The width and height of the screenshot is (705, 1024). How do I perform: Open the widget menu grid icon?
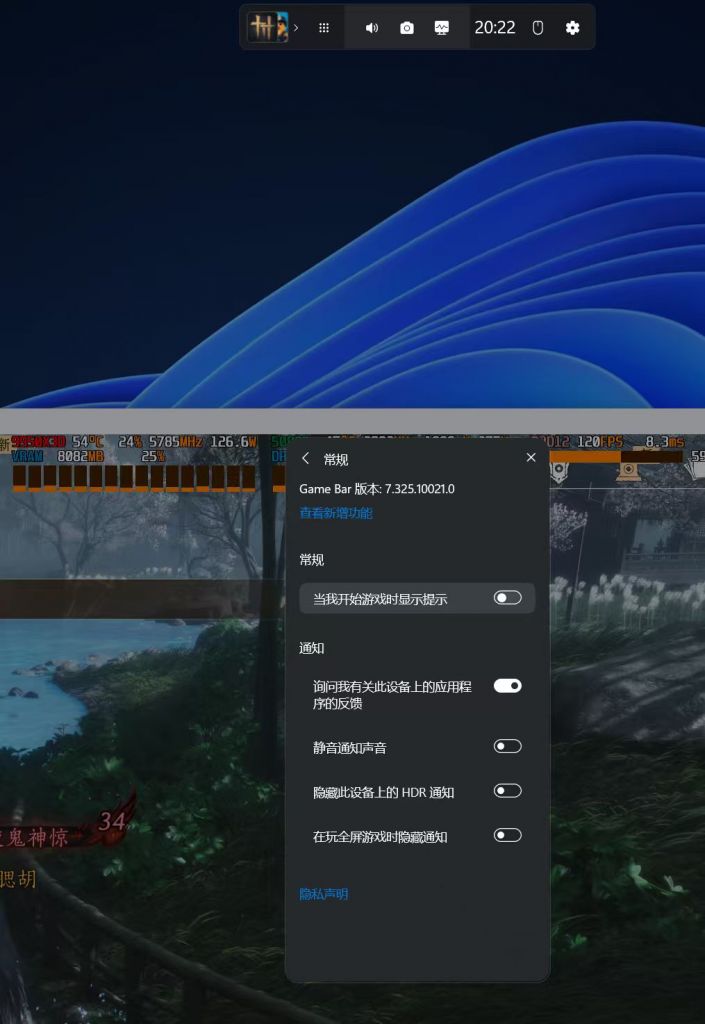(324, 28)
